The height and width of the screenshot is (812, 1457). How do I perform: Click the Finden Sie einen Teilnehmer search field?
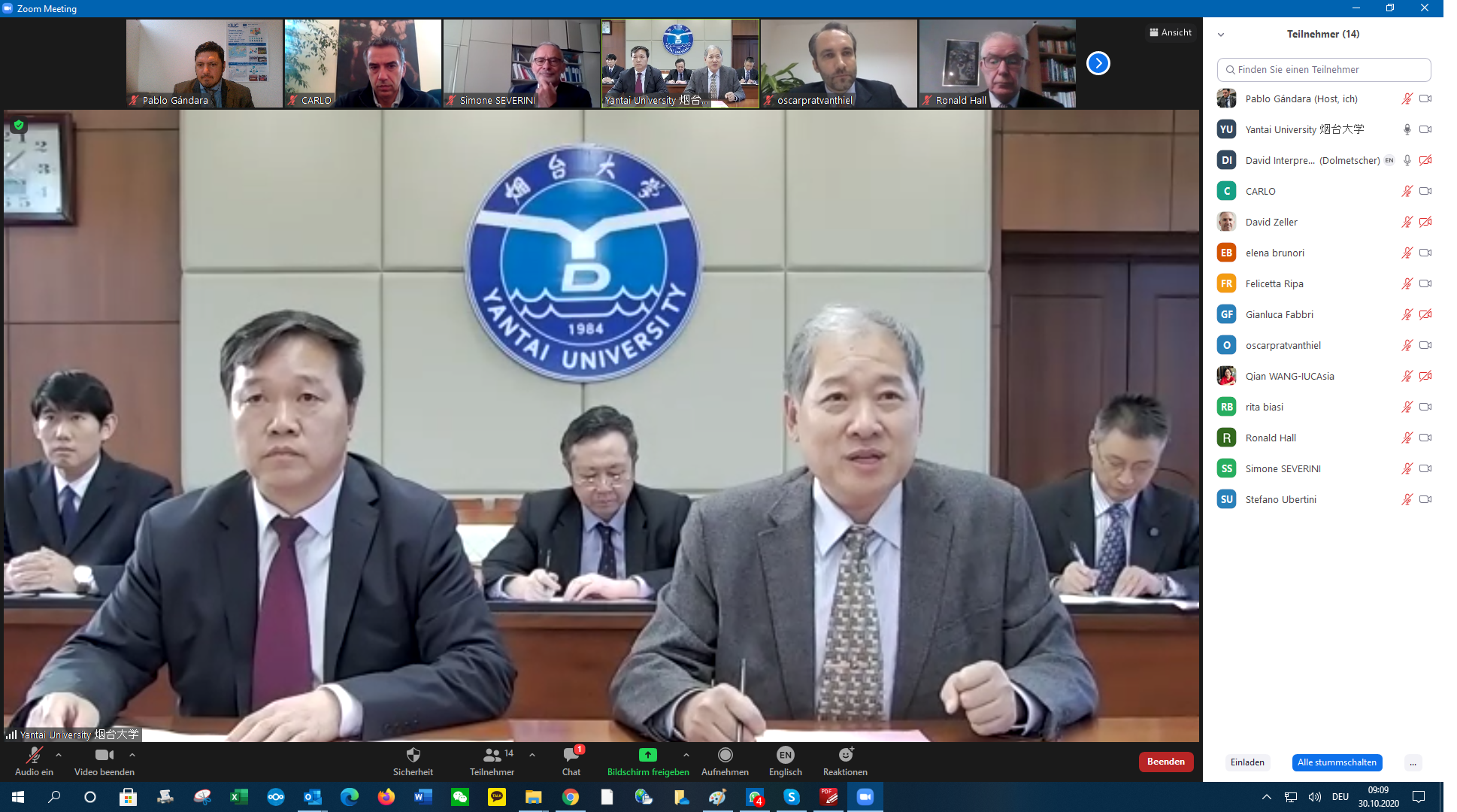(x=1323, y=69)
